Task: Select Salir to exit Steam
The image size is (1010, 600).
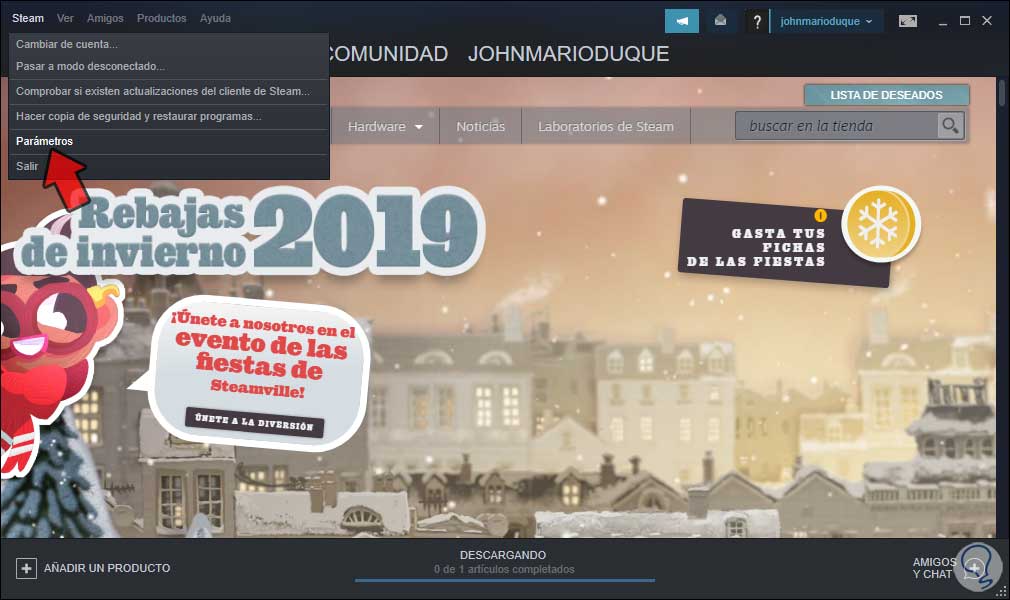Action: [x=169, y=166]
